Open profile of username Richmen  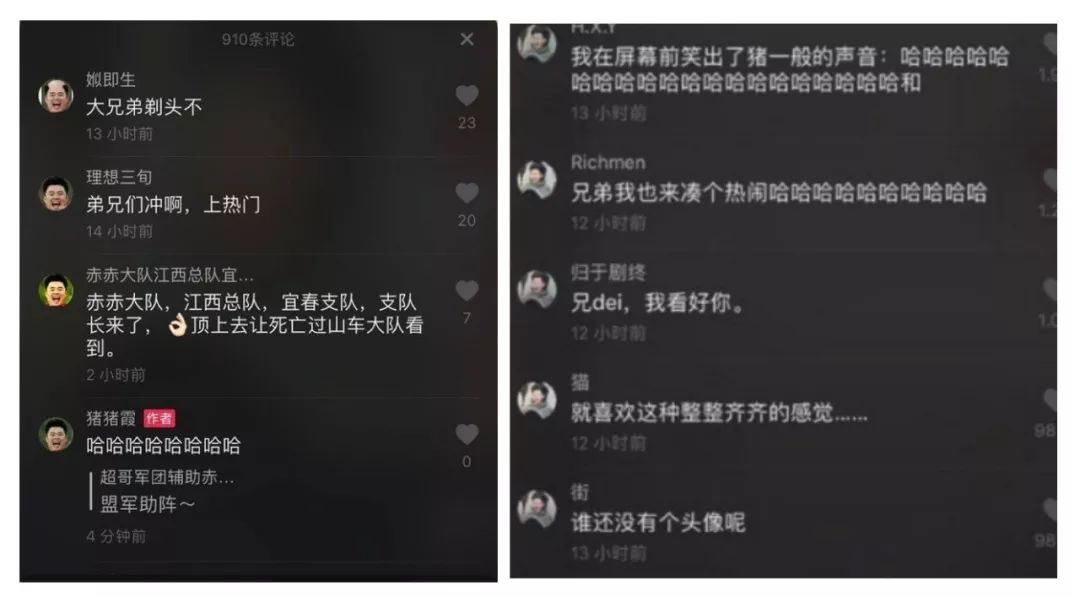tap(608, 163)
